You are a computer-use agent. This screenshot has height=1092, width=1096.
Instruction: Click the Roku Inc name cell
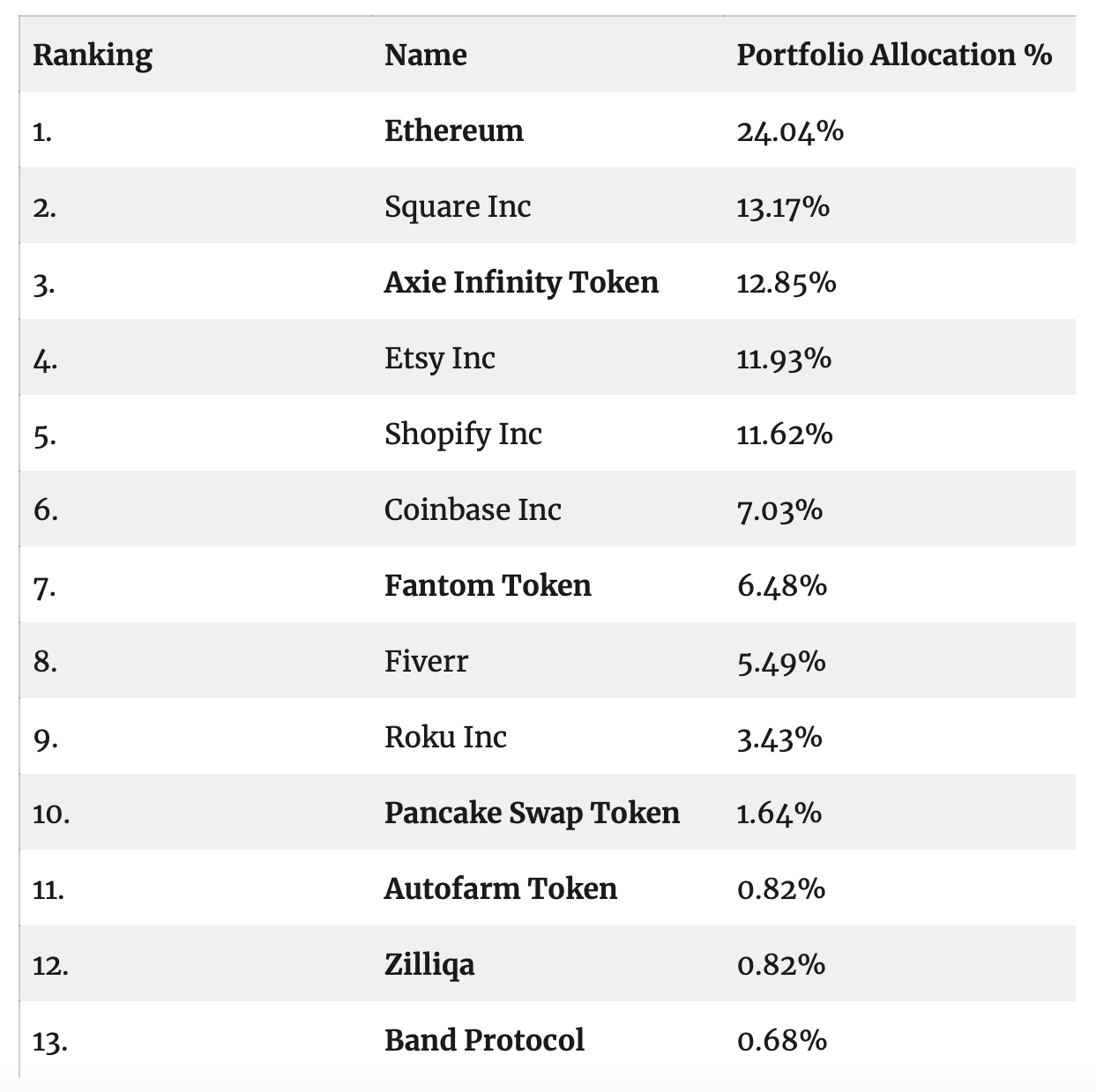click(x=445, y=737)
